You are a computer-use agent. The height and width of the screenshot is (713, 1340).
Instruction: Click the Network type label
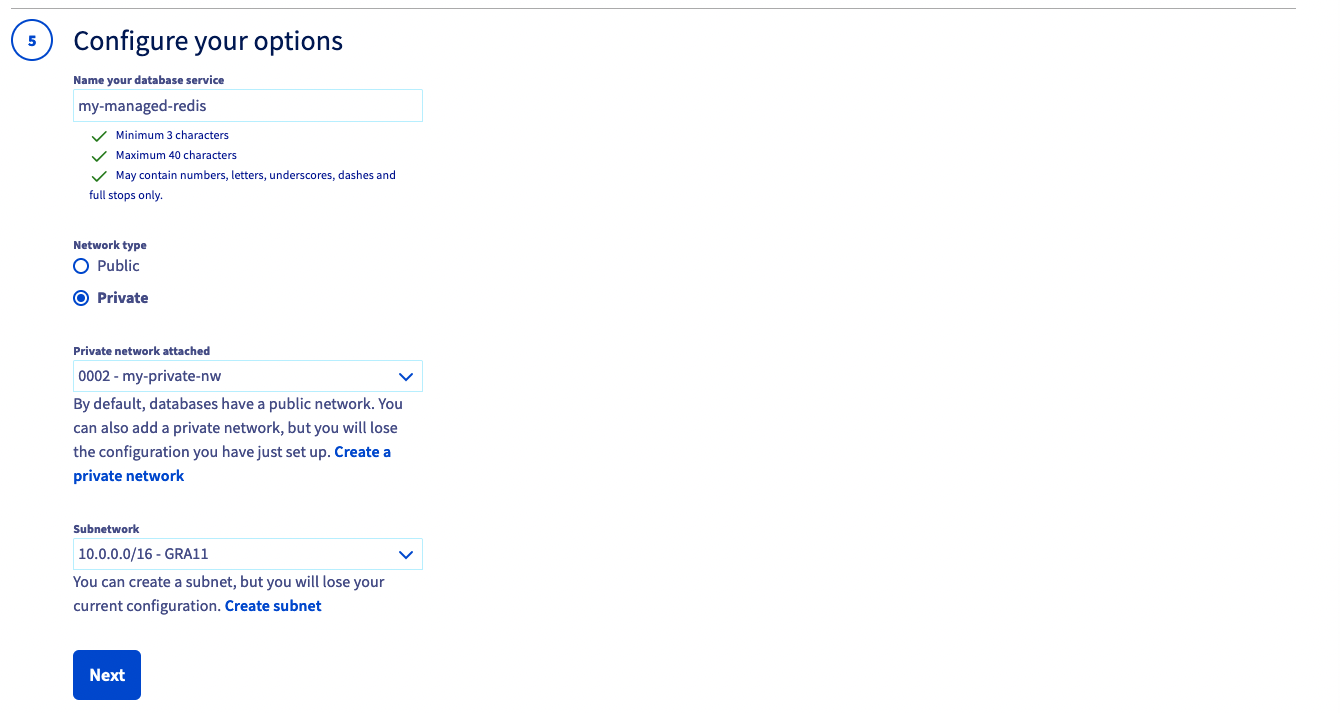(109, 244)
